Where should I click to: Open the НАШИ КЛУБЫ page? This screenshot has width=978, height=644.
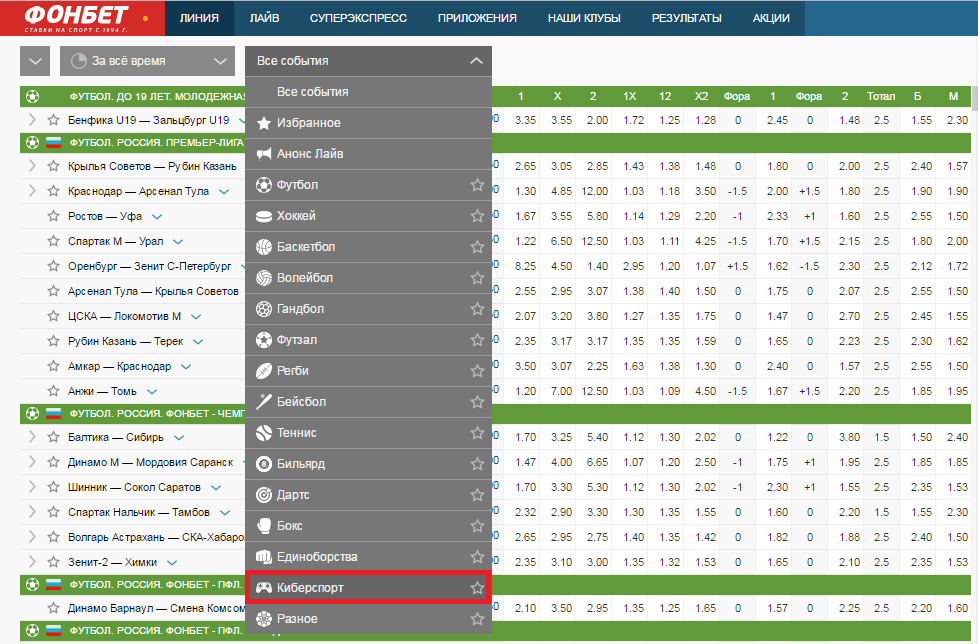tap(584, 18)
